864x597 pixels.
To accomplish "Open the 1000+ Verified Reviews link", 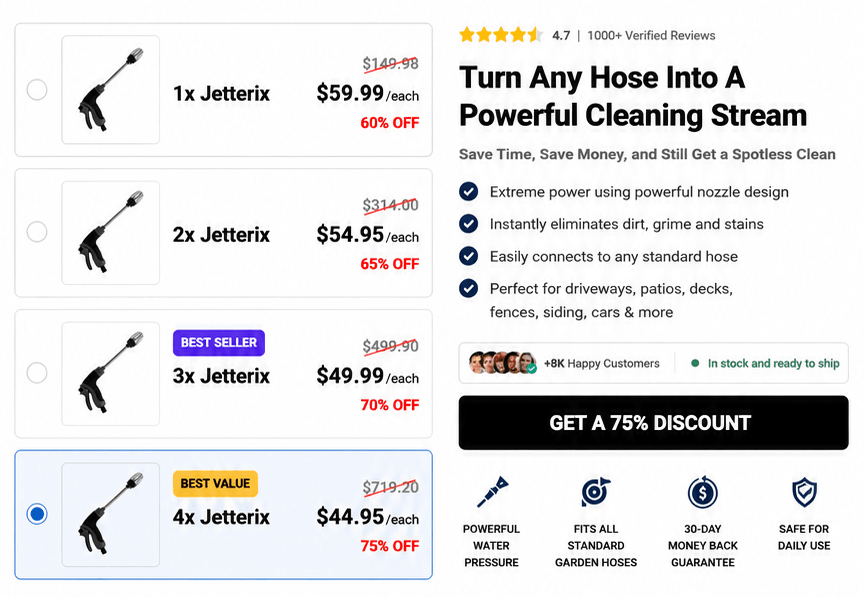I will (x=651, y=36).
